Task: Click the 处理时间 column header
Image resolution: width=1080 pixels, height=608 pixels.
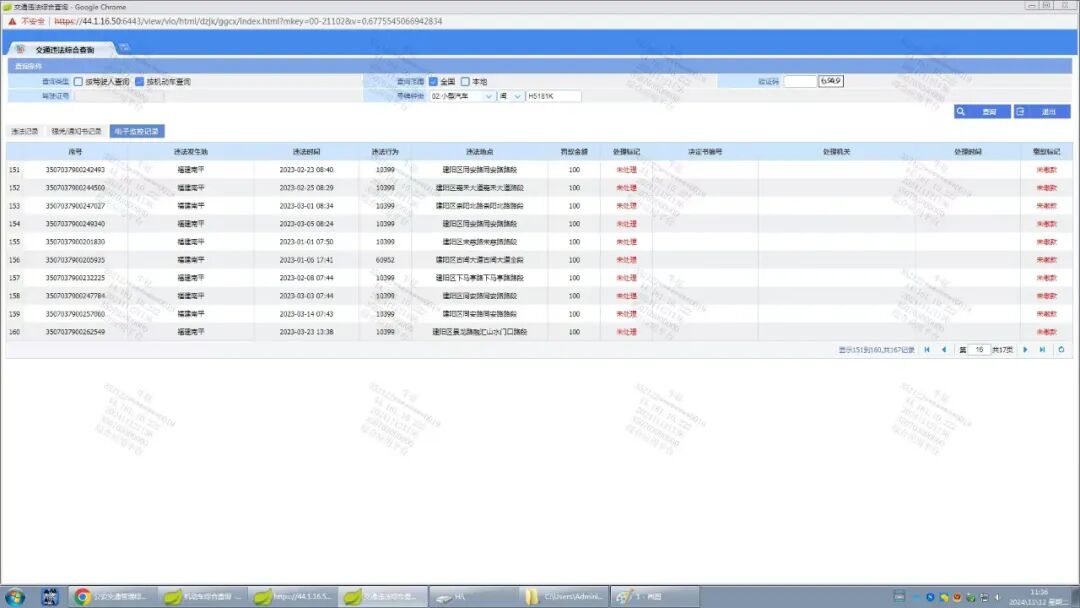Action: click(968, 151)
